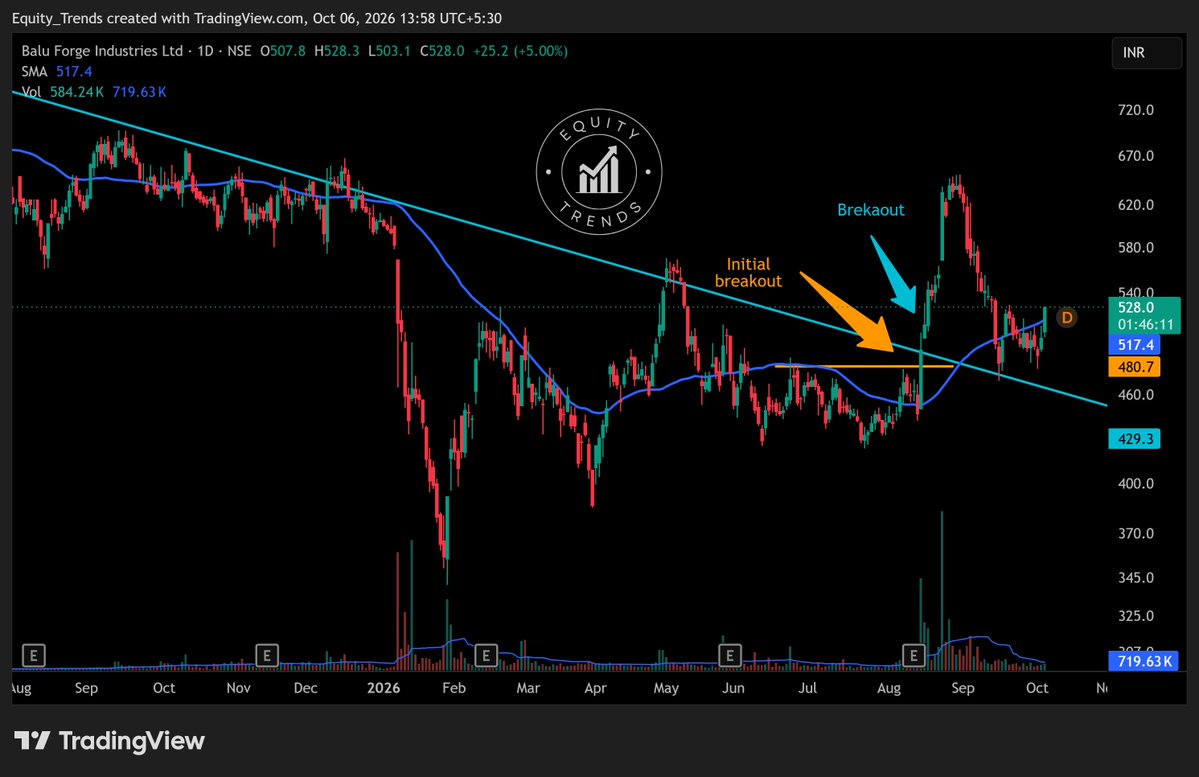Click the 670.0 price axis label

[x=1136, y=156]
